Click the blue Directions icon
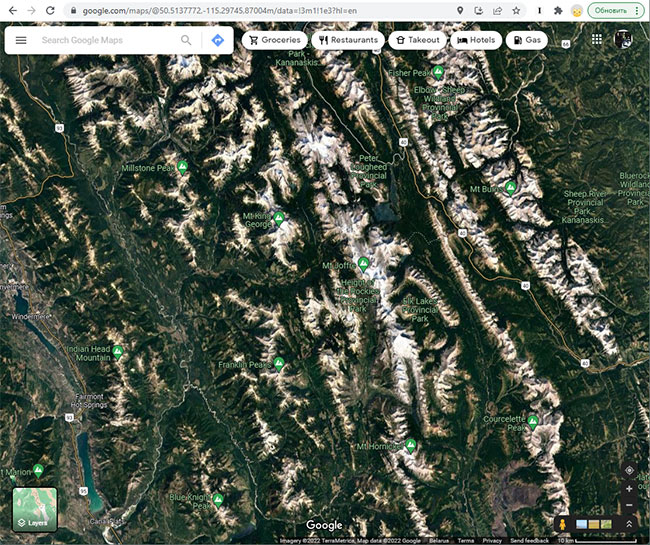The width and height of the screenshot is (650, 545). [x=218, y=40]
